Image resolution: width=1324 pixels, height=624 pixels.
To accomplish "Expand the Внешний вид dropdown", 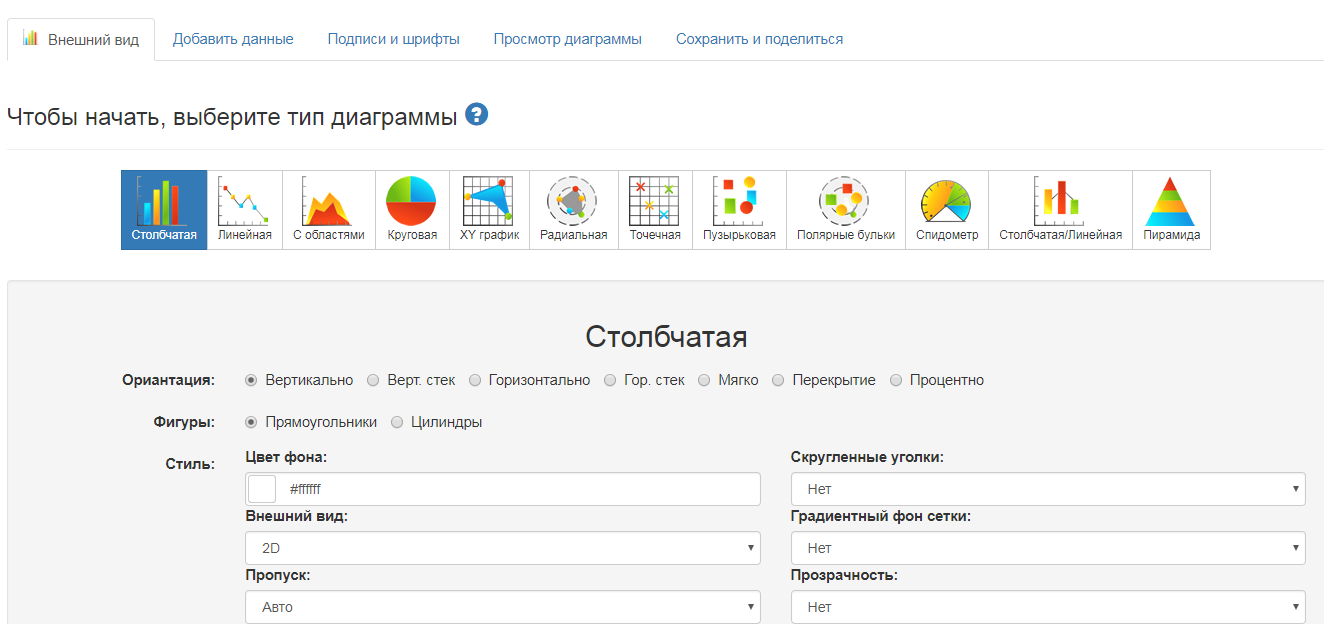I will (x=502, y=548).
